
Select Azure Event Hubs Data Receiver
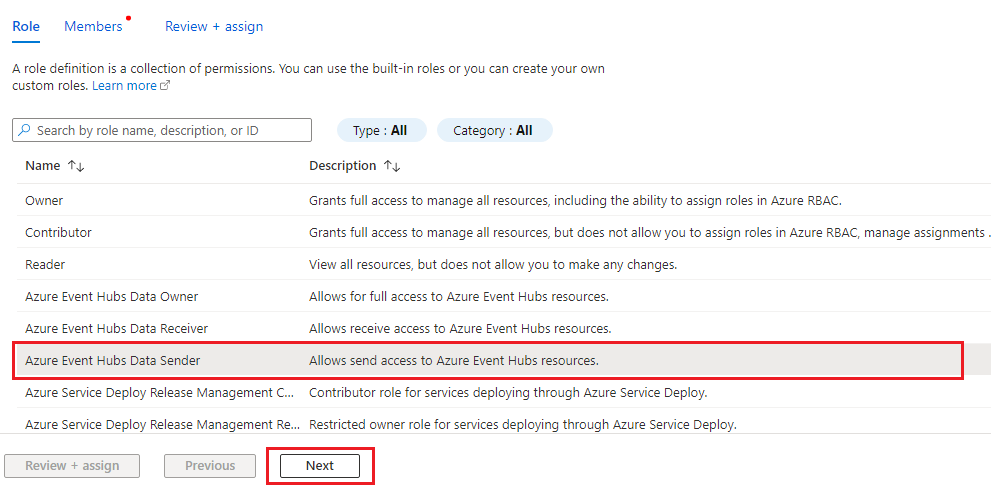pos(116,328)
